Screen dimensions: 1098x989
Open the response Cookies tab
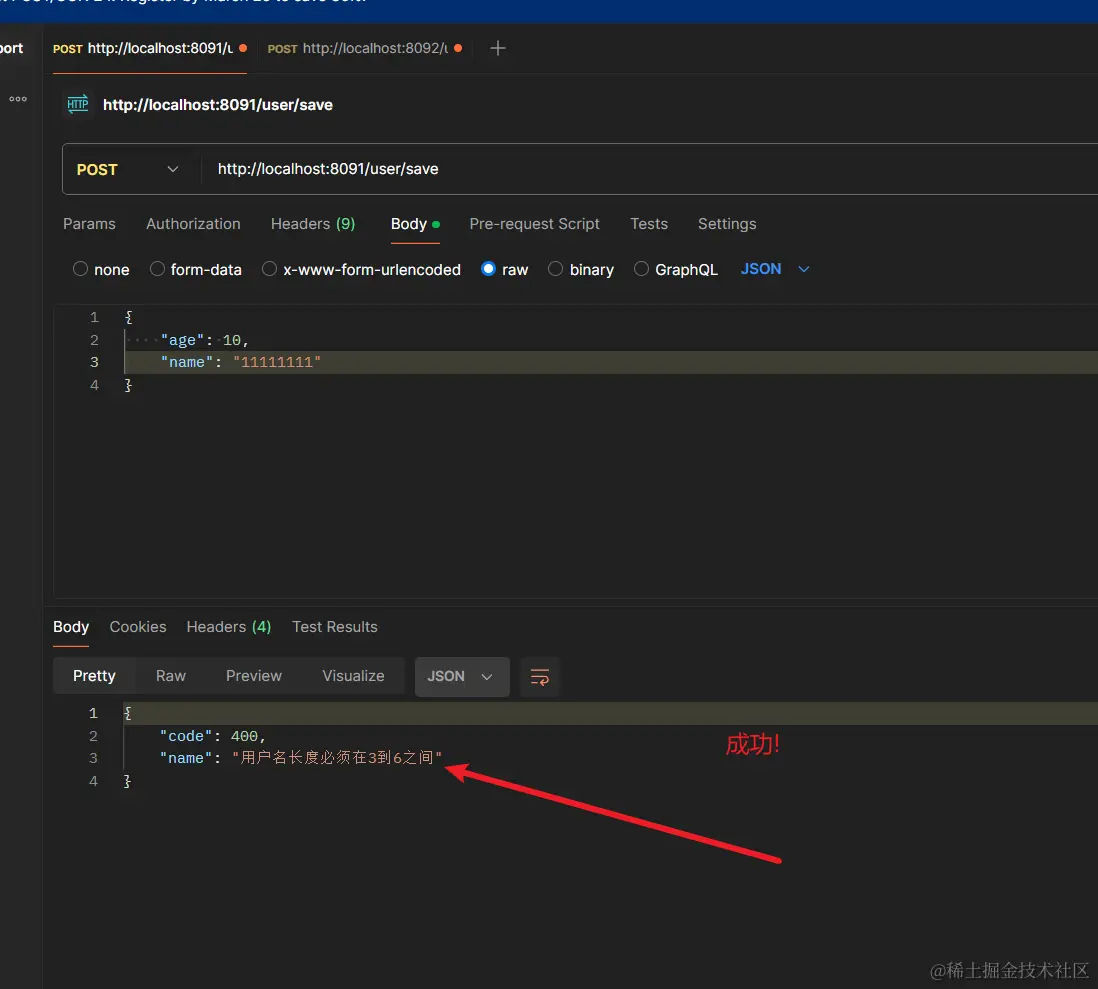pos(138,627)
